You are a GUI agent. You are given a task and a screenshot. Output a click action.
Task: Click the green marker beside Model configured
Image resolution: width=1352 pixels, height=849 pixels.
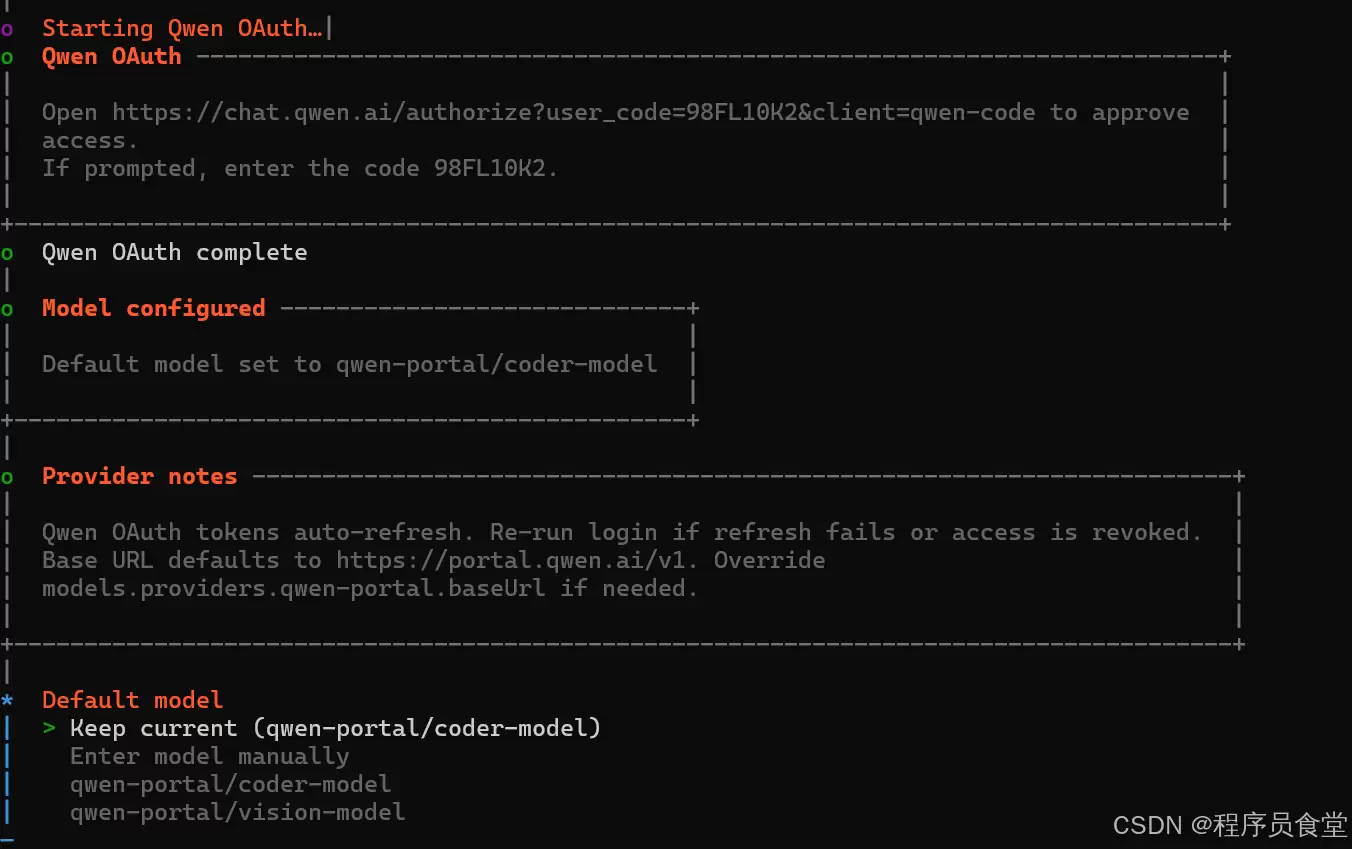coord(7,309)
